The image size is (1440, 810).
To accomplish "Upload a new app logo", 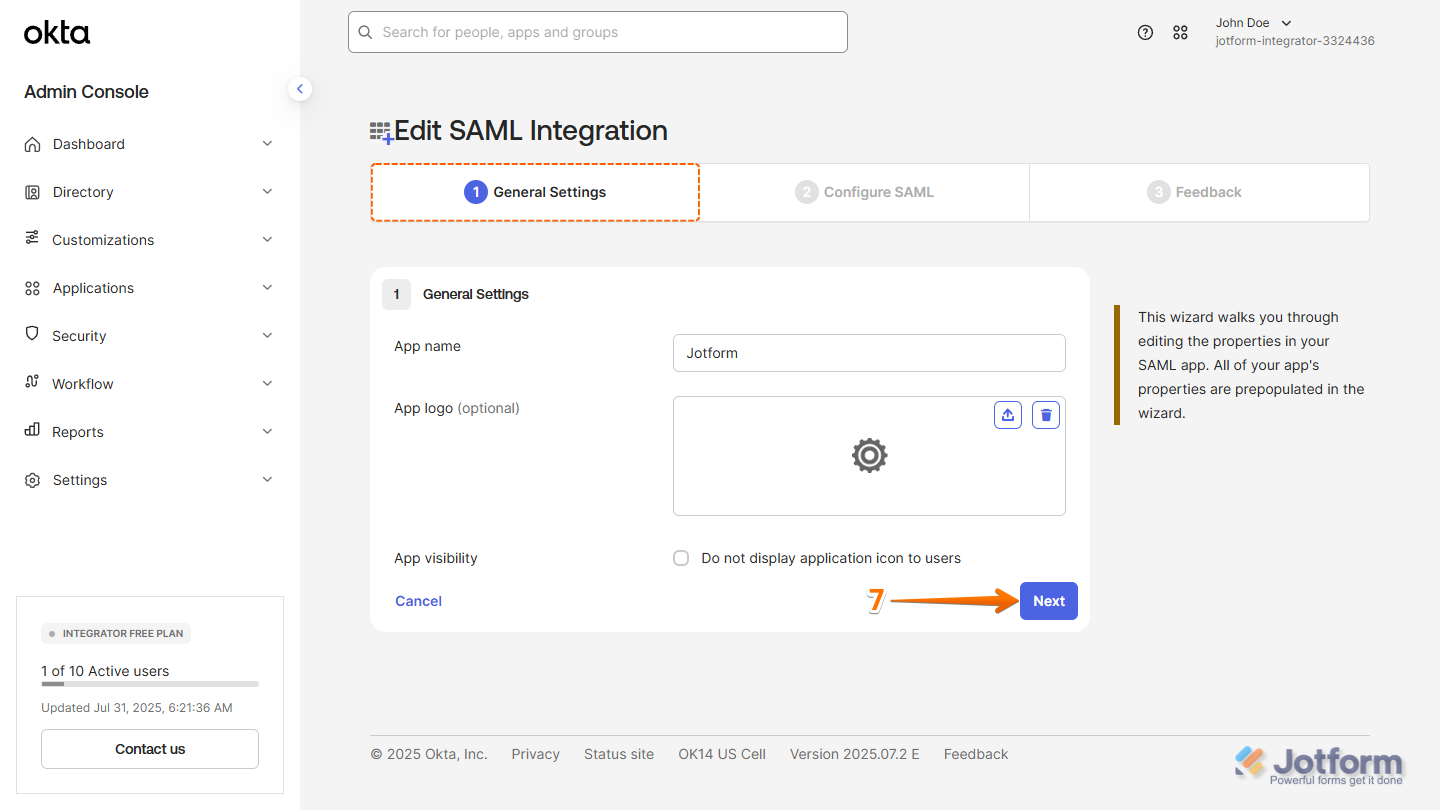I will [x=1008, y=415].
